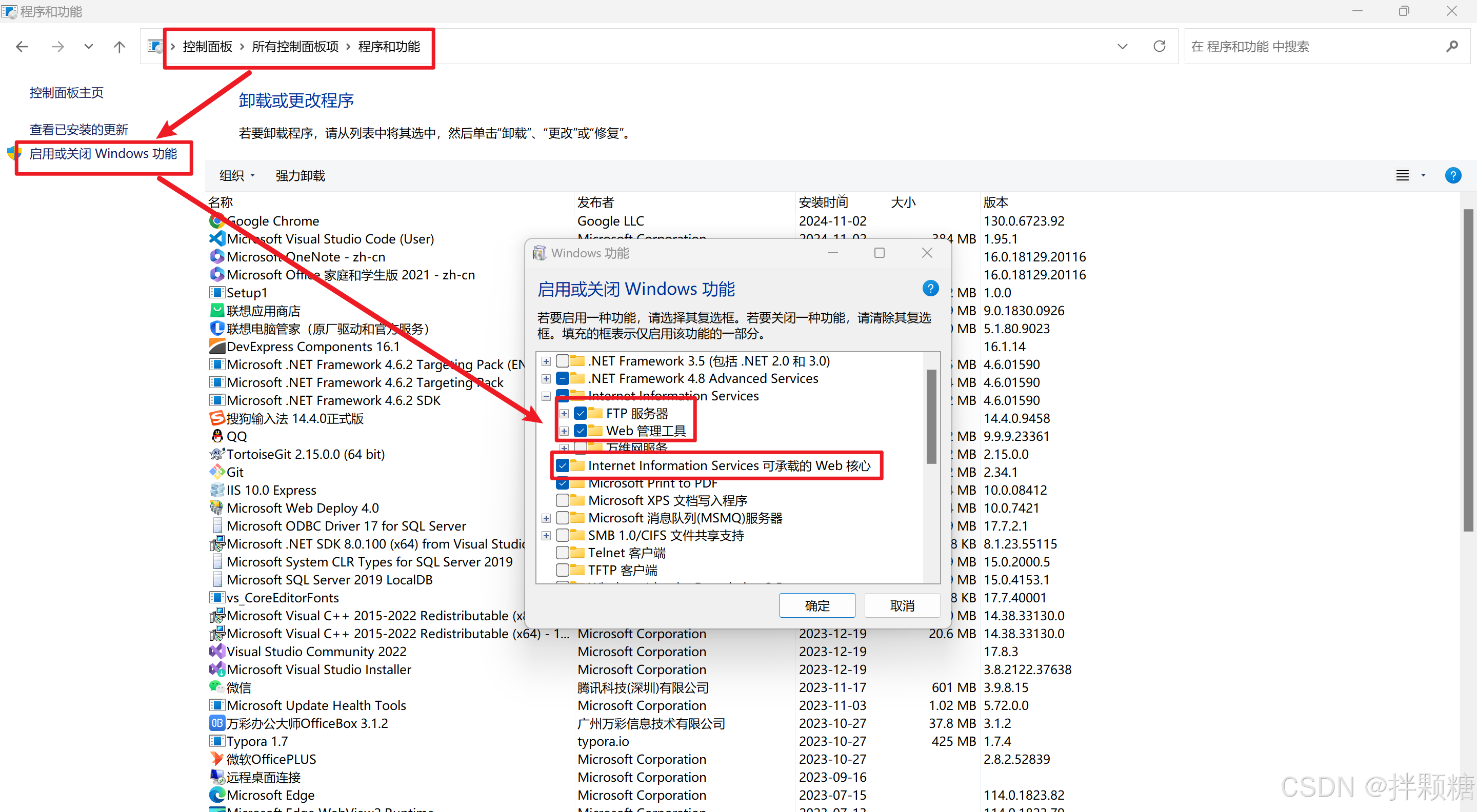The height and width of the screenshot is (812, 1477).
Task: Click the search magnifier icon
Action: click(x=1452, y=47)
